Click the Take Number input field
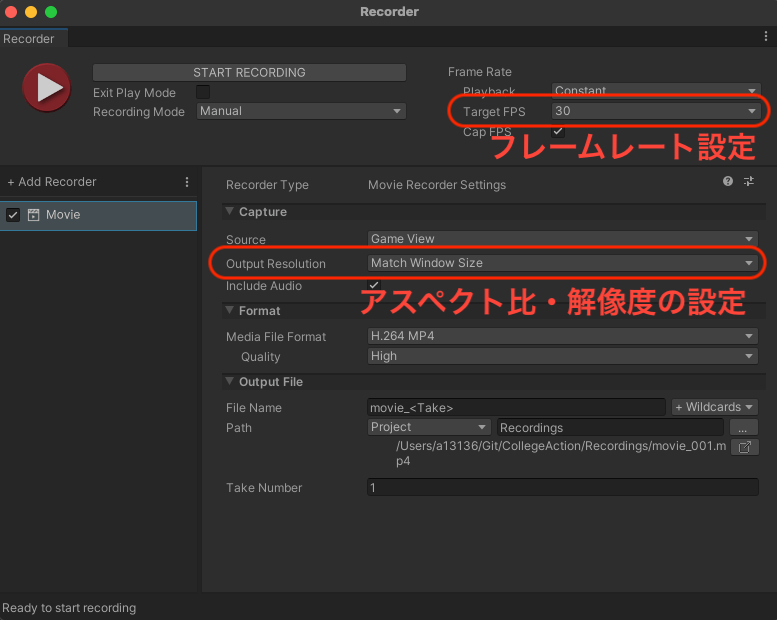 click(562, 487)
